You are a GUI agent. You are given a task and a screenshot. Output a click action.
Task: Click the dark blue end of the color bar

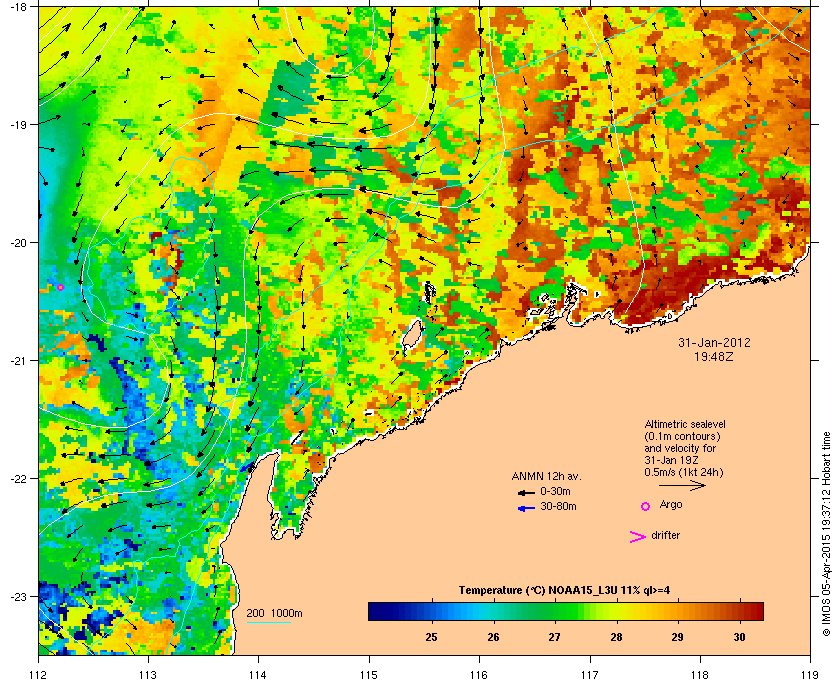pos(376,611)
